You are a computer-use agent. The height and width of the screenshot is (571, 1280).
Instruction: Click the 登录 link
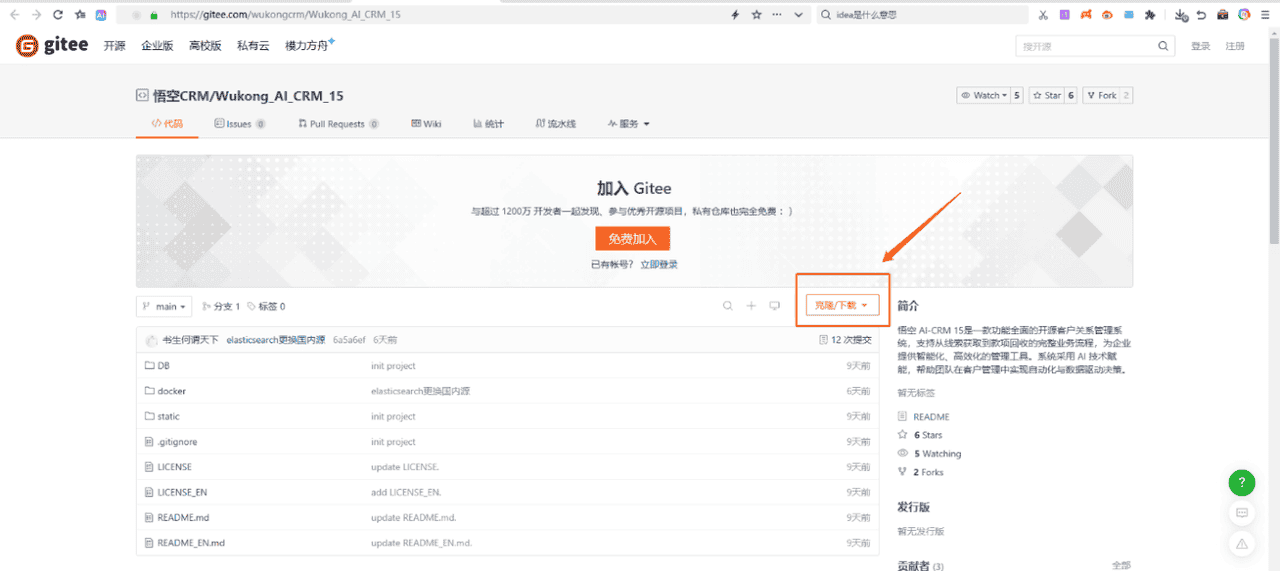[x=1200, y=46]
